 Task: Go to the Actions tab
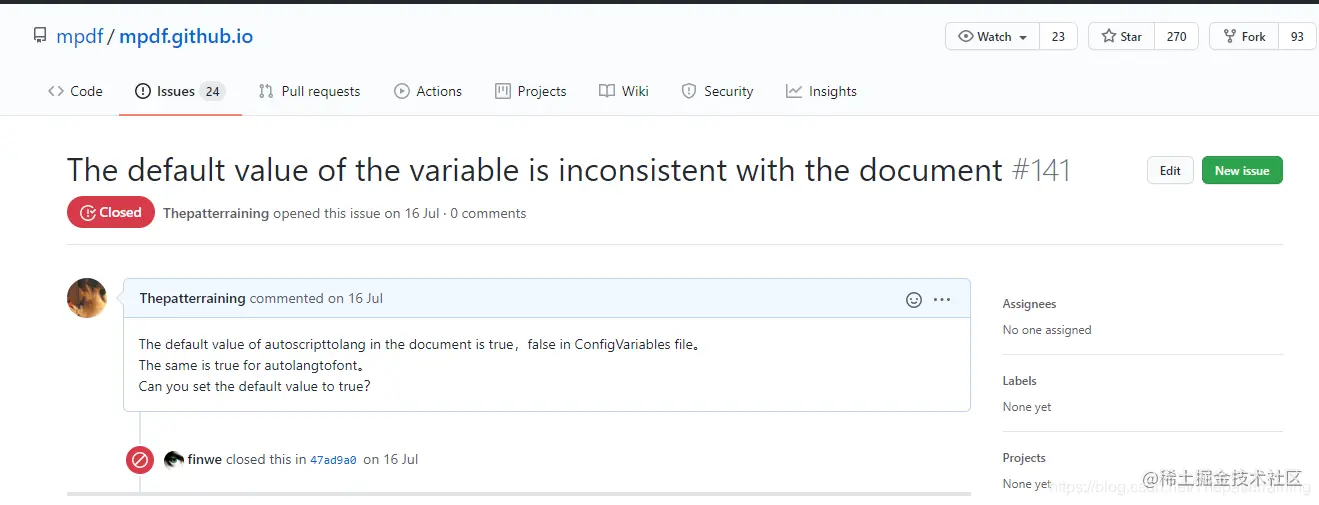click(428, 91)
